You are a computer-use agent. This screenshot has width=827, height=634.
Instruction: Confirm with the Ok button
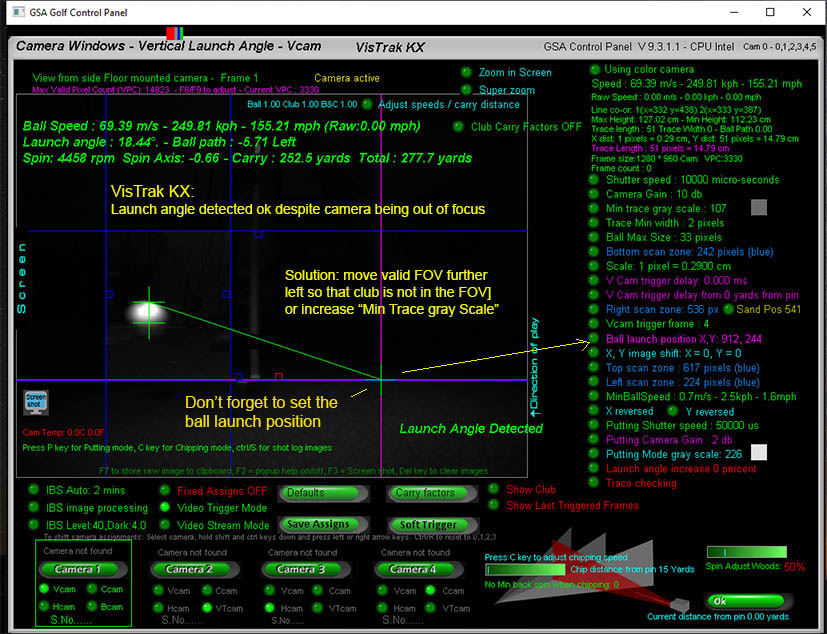tap(747, 601)
